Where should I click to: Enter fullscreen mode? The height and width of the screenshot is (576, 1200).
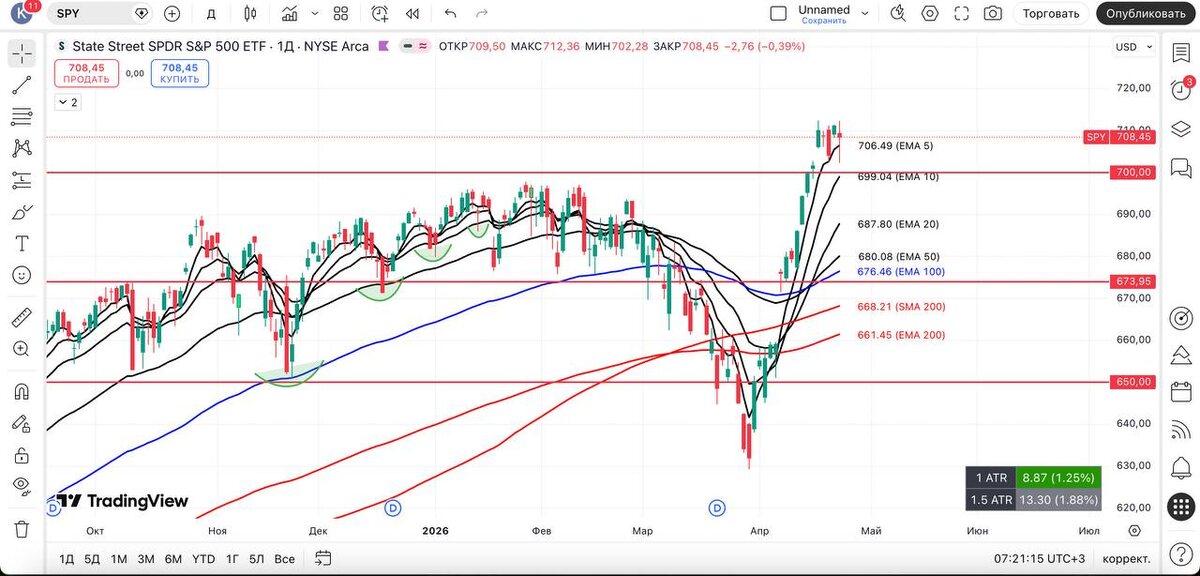(962, 13)
